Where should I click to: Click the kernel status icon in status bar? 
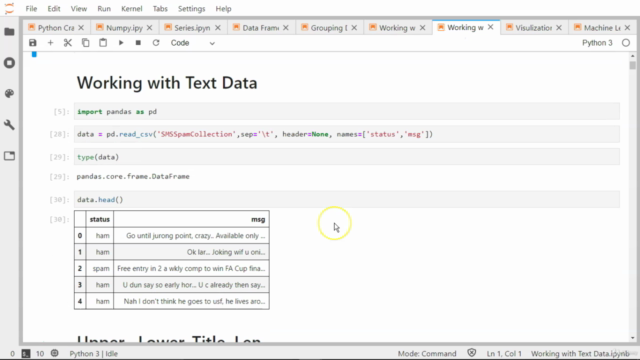click(55, 353)
